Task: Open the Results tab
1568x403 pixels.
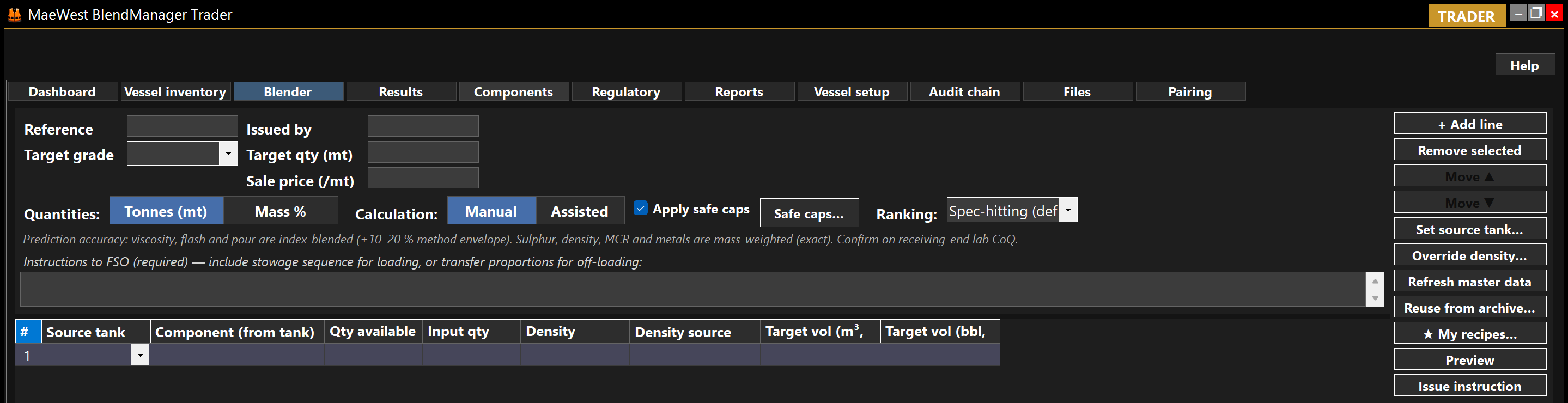Action: [x=400, y=91]
